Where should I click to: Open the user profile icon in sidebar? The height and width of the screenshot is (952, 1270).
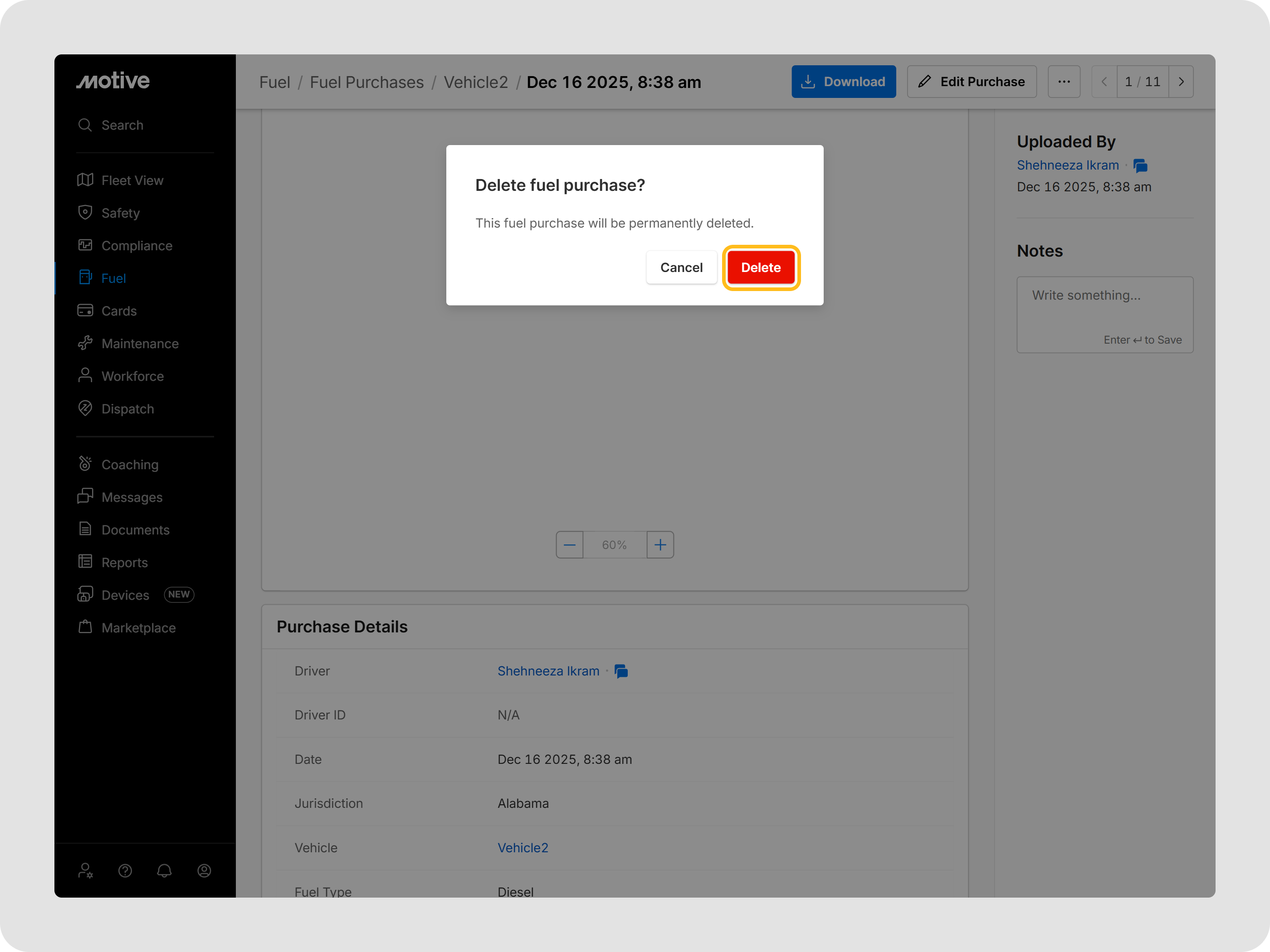(204, 871)
